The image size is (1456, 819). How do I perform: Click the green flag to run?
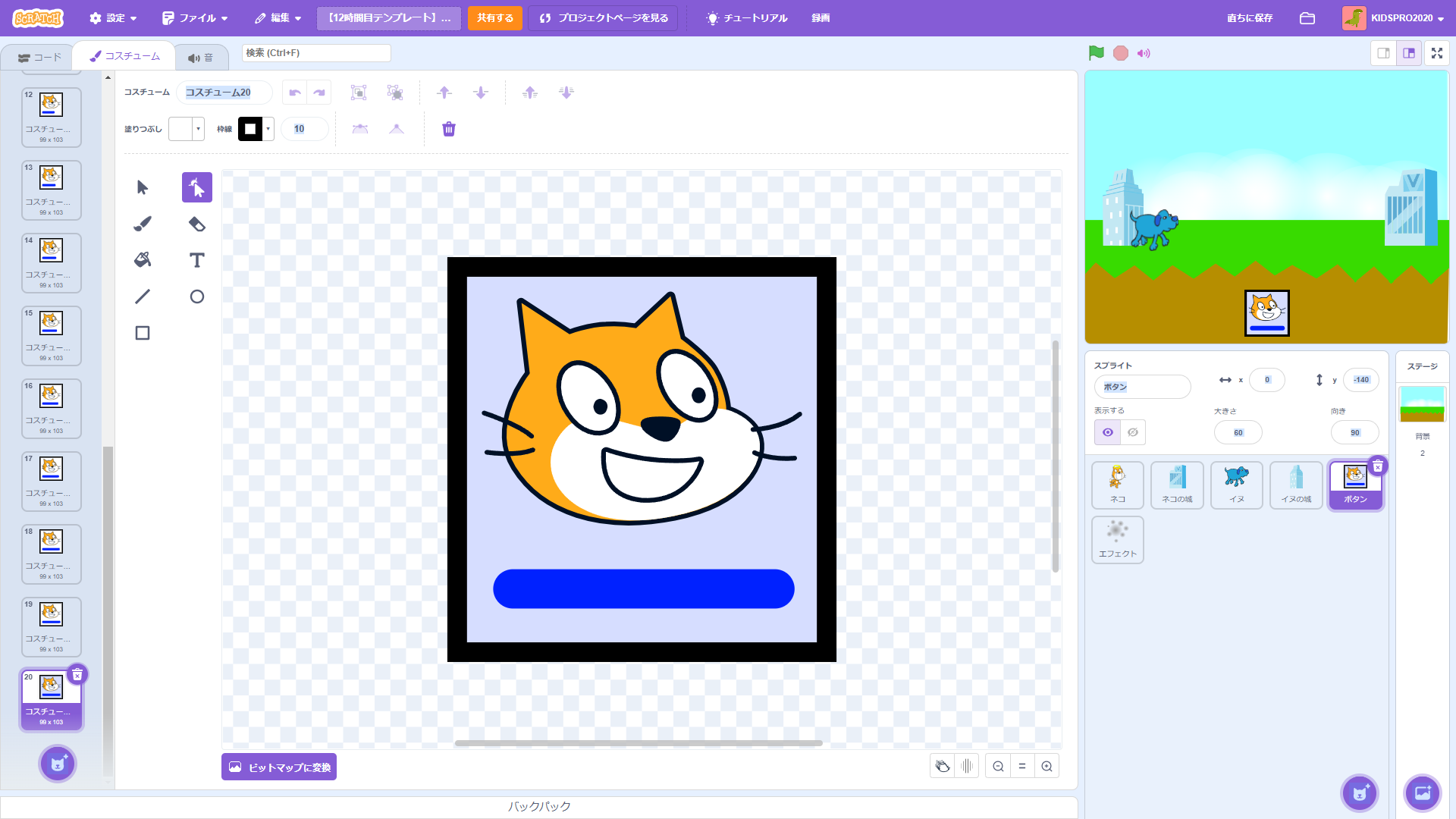pyautogui.click(x=1096, y=53)
